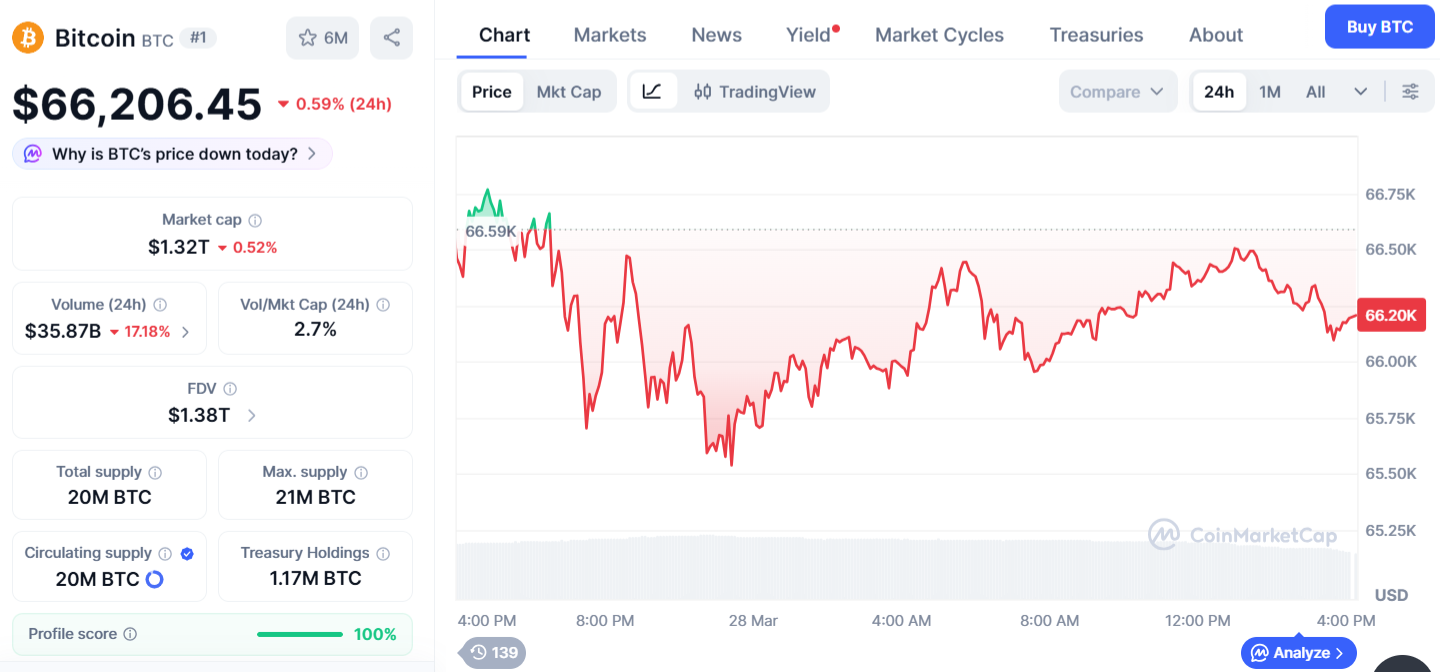
Task: Open the history clock icon showing 139
Action: pyautogui.click(x=491, y=652)
